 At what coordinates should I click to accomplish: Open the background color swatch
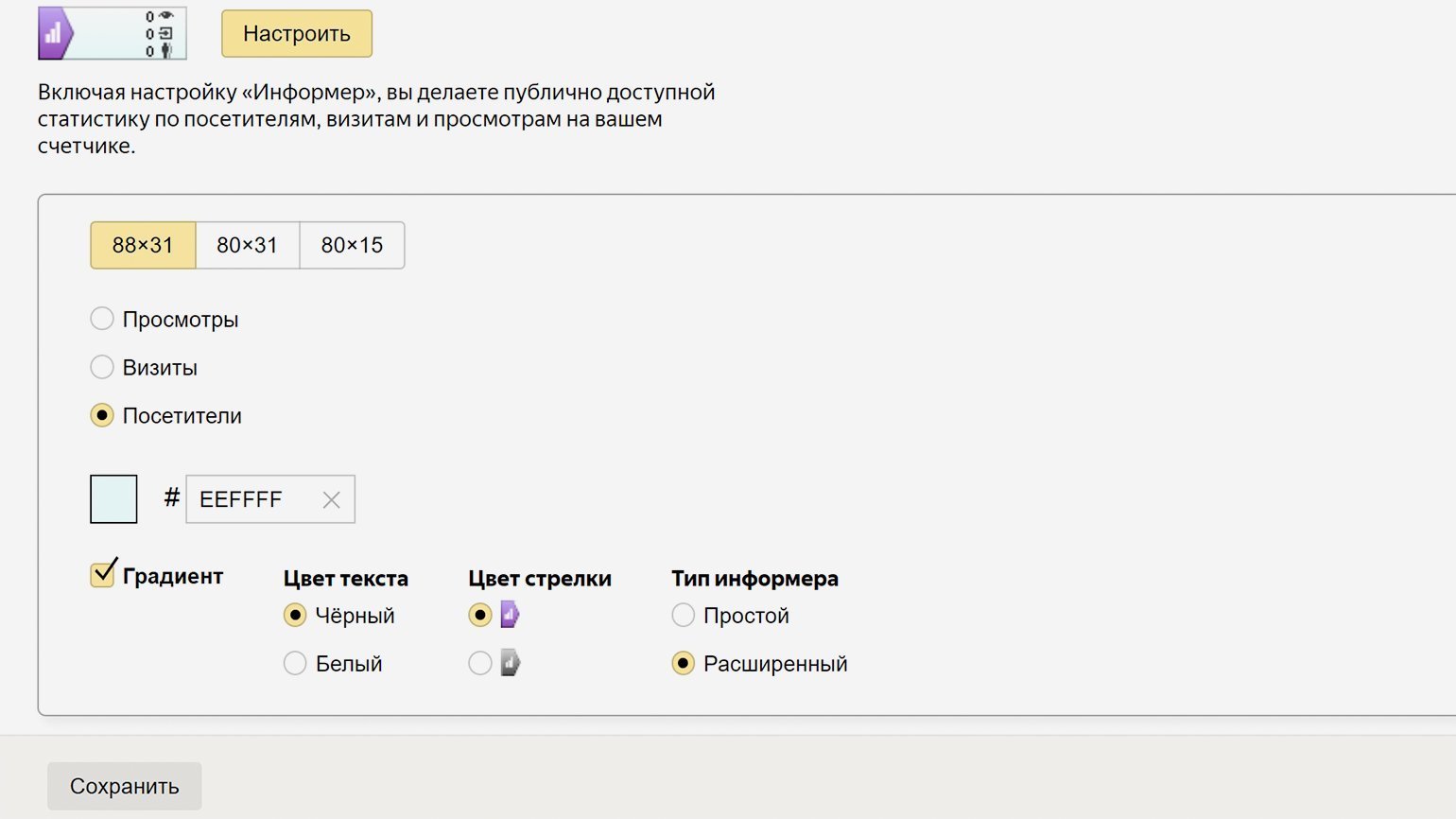click(113, 499)
